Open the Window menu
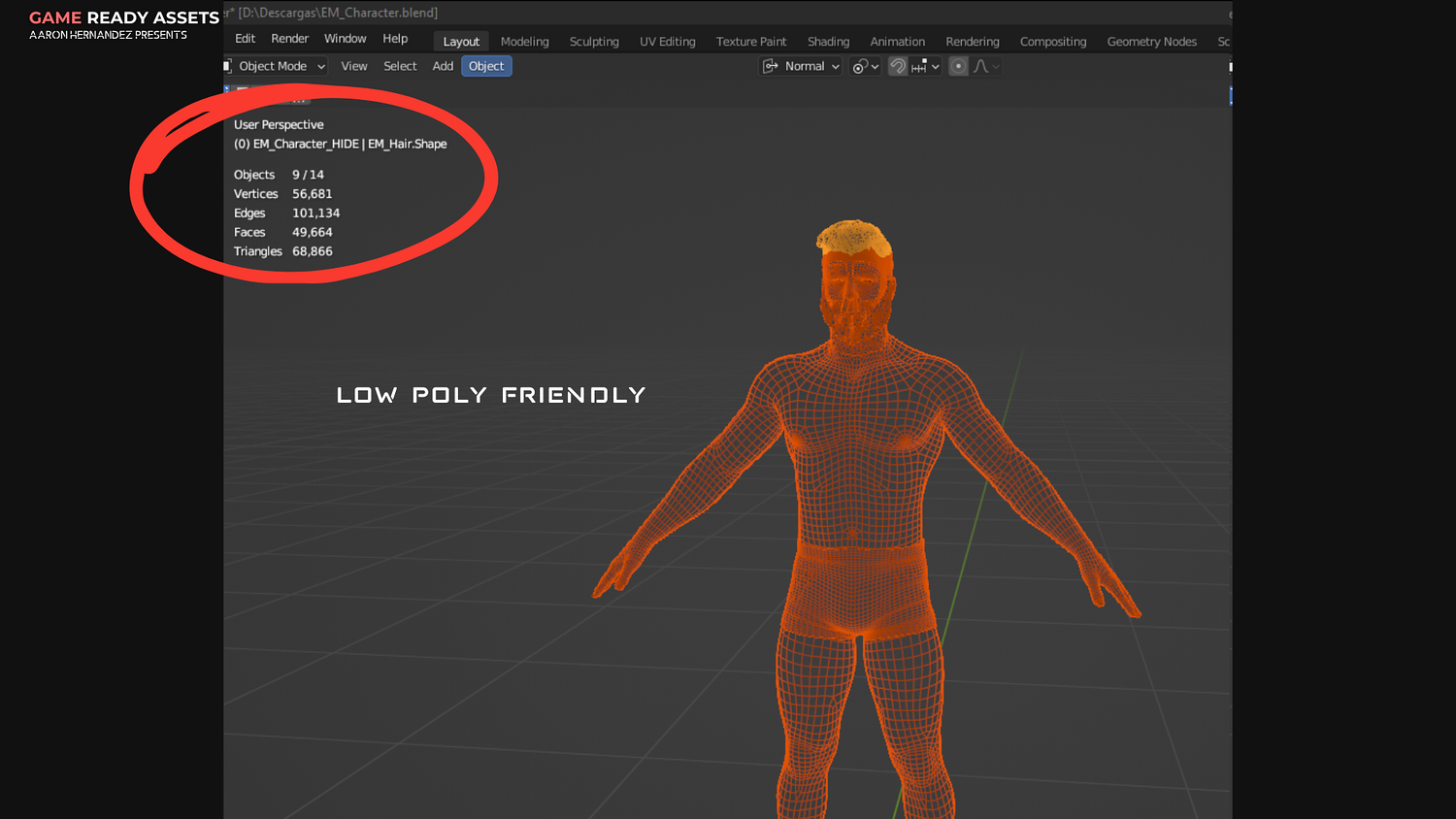This screenshot has height=819, width=1456. (x=345, y=39)
